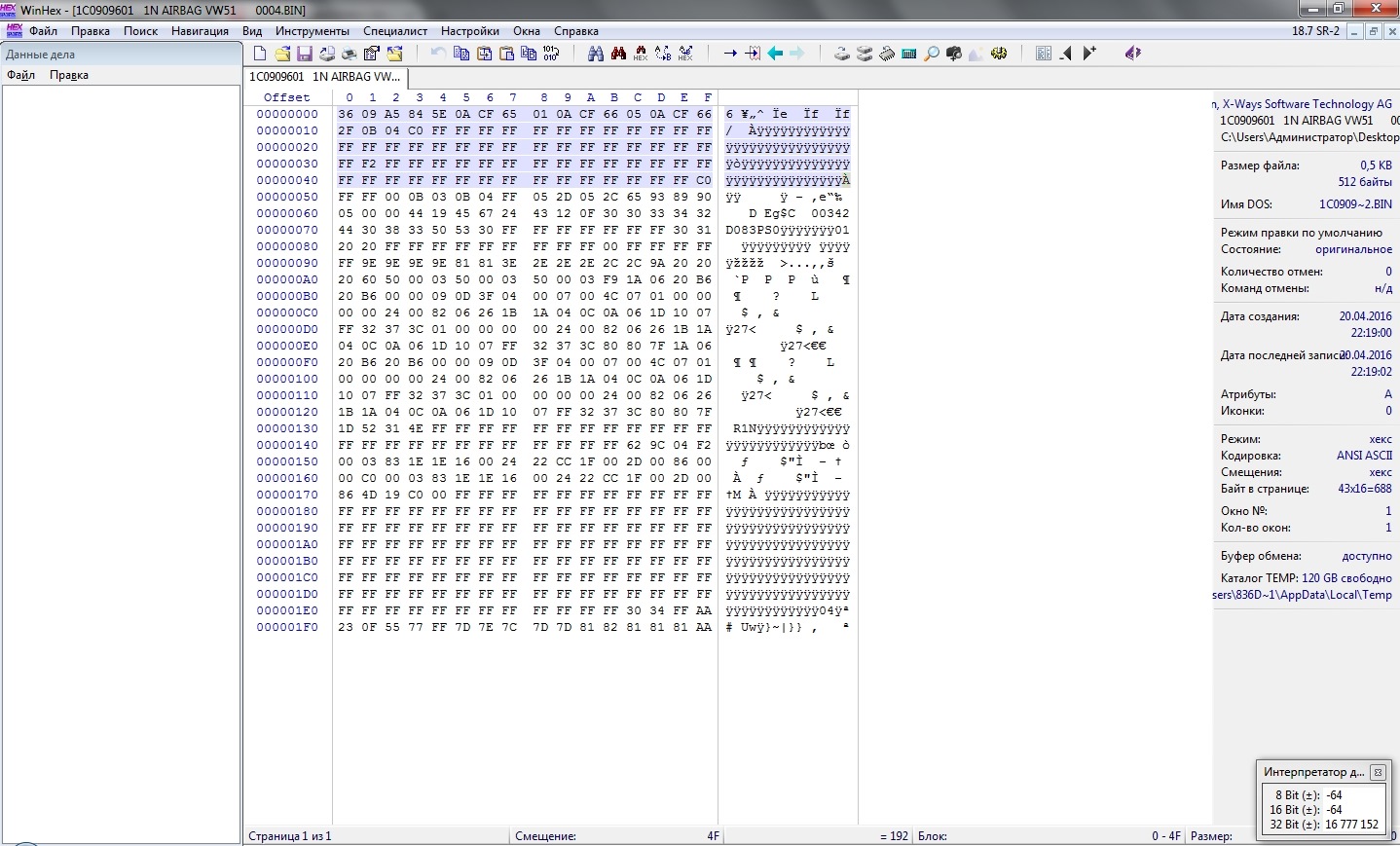
Task: Click the Смещение status bar field
Action: (x=617, y=836)
